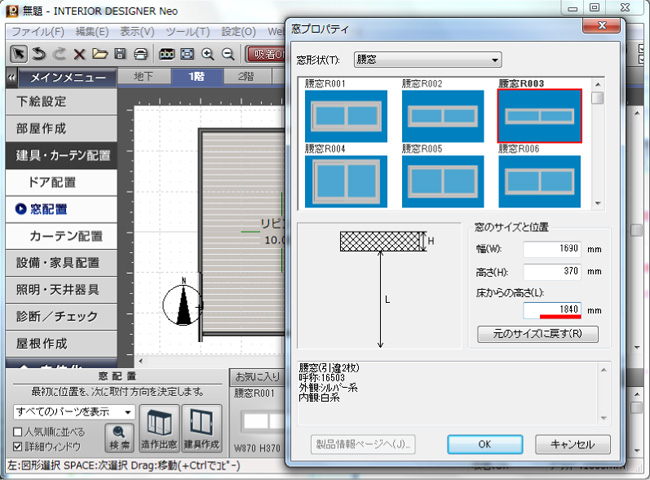The width and height of the screenshot is (650, 480).
Task: Click the save floppy disk icon
Action: tap(120, 53)
